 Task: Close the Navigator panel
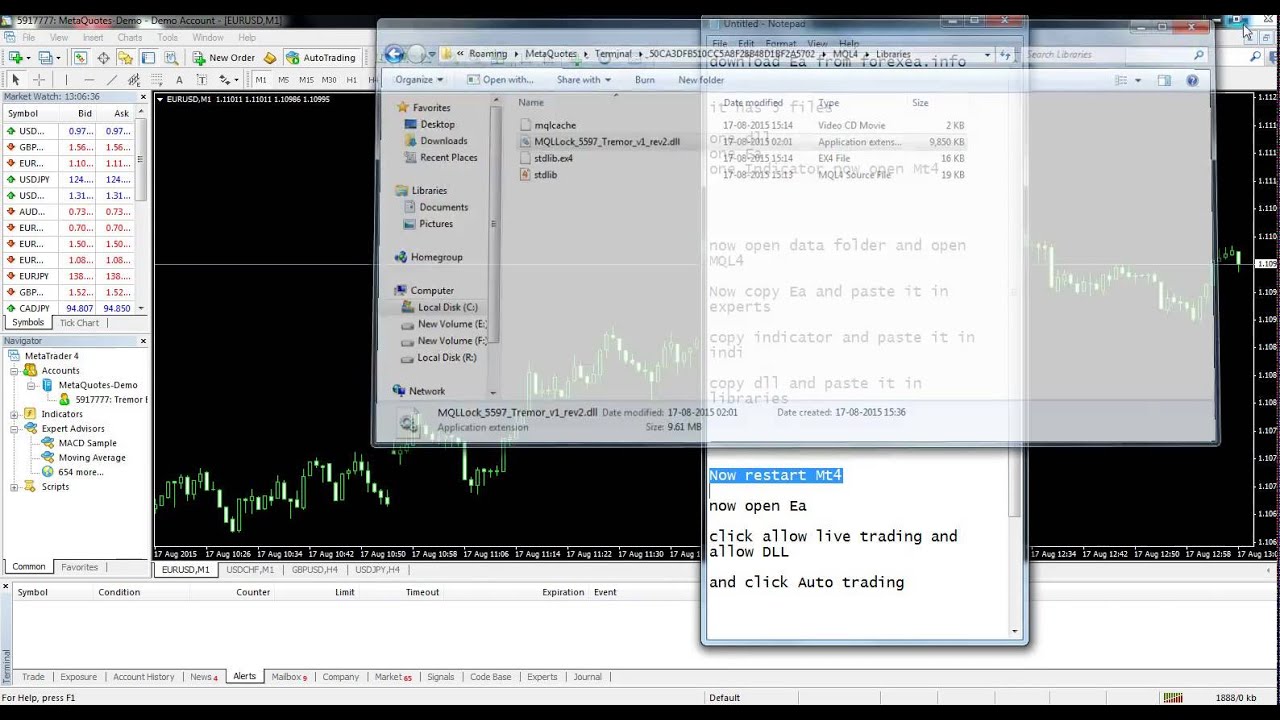[143, 341]
